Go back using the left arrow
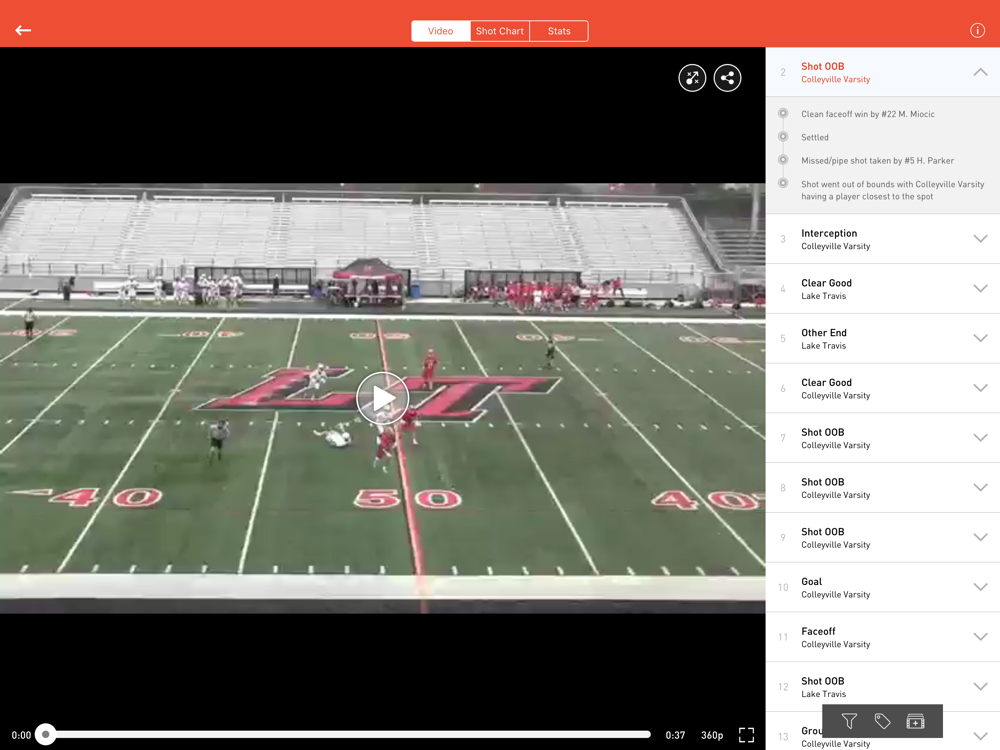The image size is (1000, 750). (x=23, y=30)
